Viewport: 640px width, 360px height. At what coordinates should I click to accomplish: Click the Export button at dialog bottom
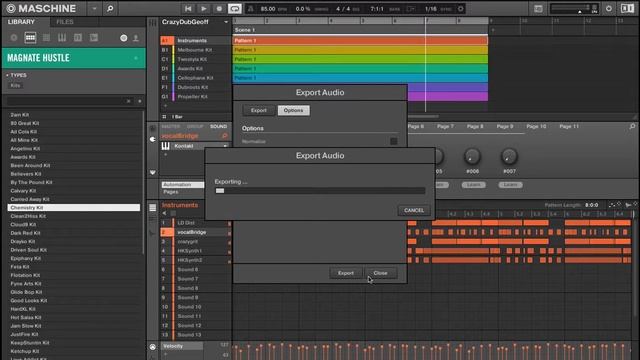[346, 273]
